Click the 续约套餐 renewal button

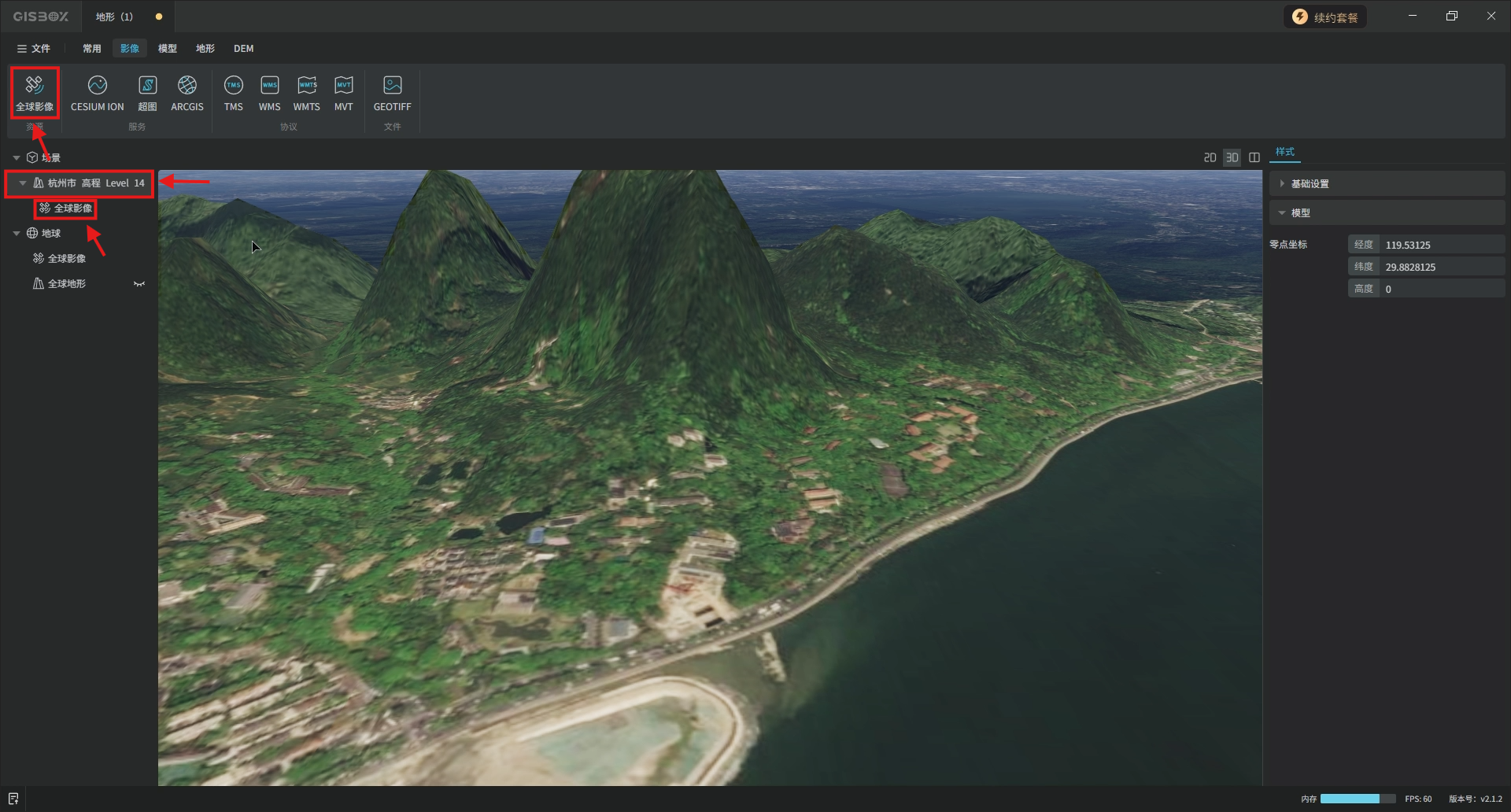pos(1325,17)
